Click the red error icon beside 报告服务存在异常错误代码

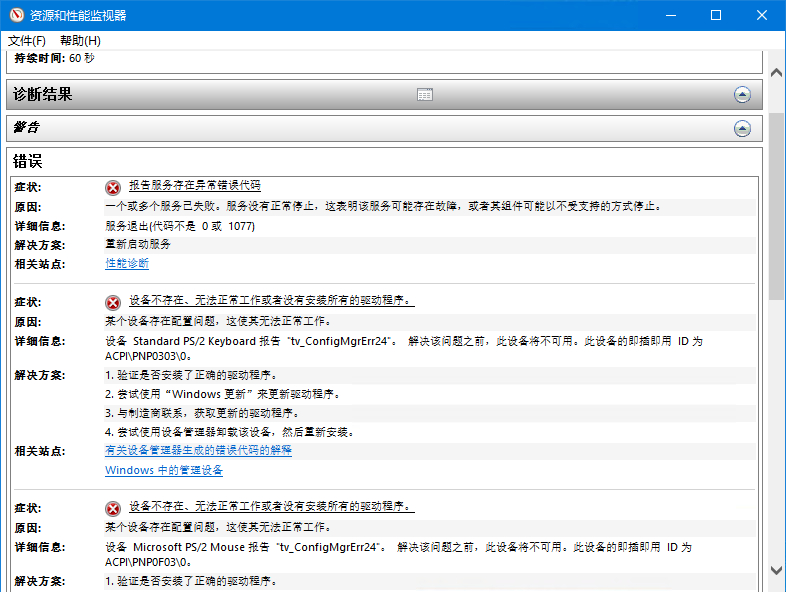click(113, 187)
